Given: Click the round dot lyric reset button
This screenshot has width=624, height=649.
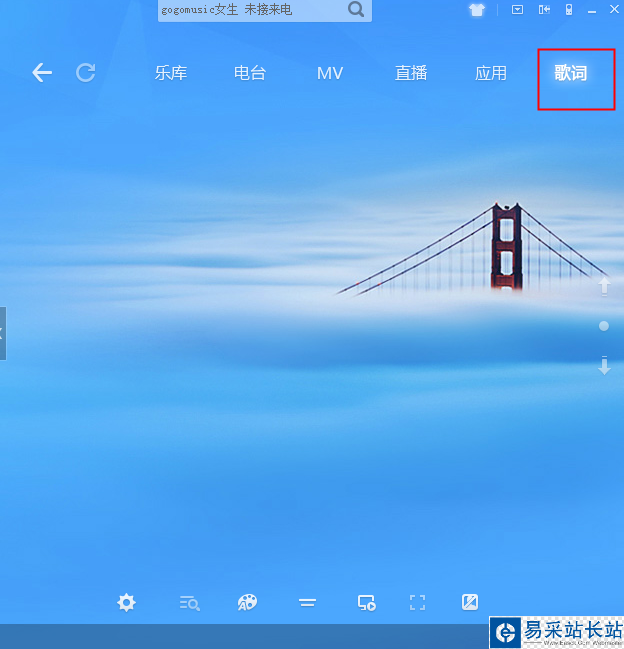Looking at the screenshot, I should coord(604,326).
